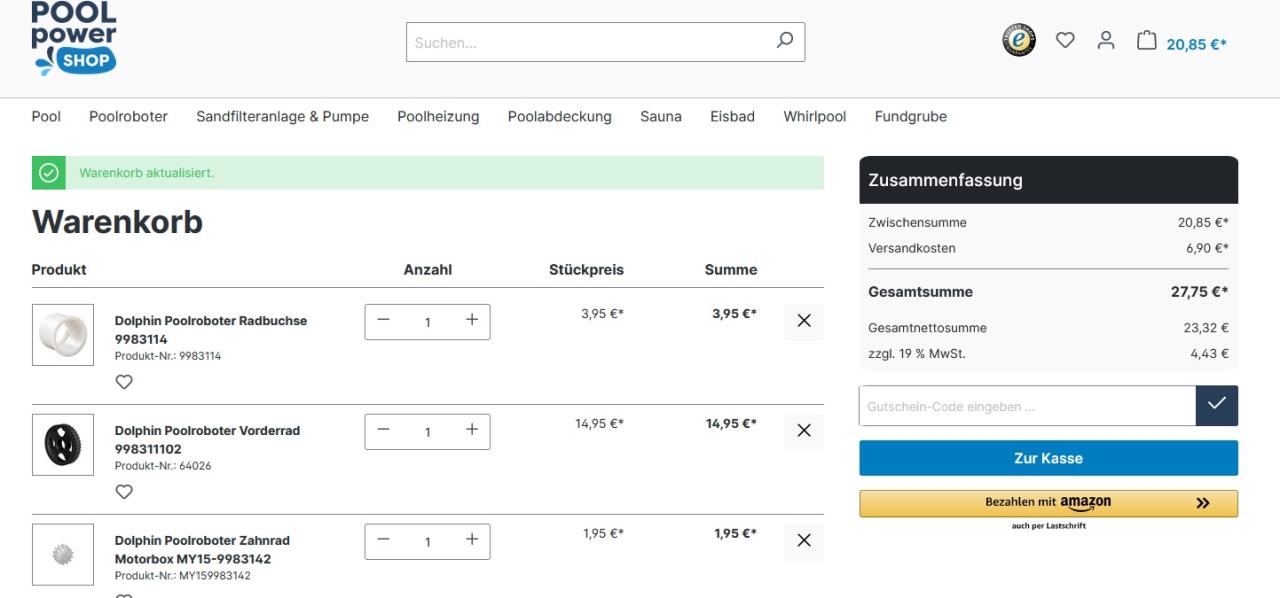Open the Pool menu category
The height and width of the screenshot is (598, 1280).
[x=46, y=117]
